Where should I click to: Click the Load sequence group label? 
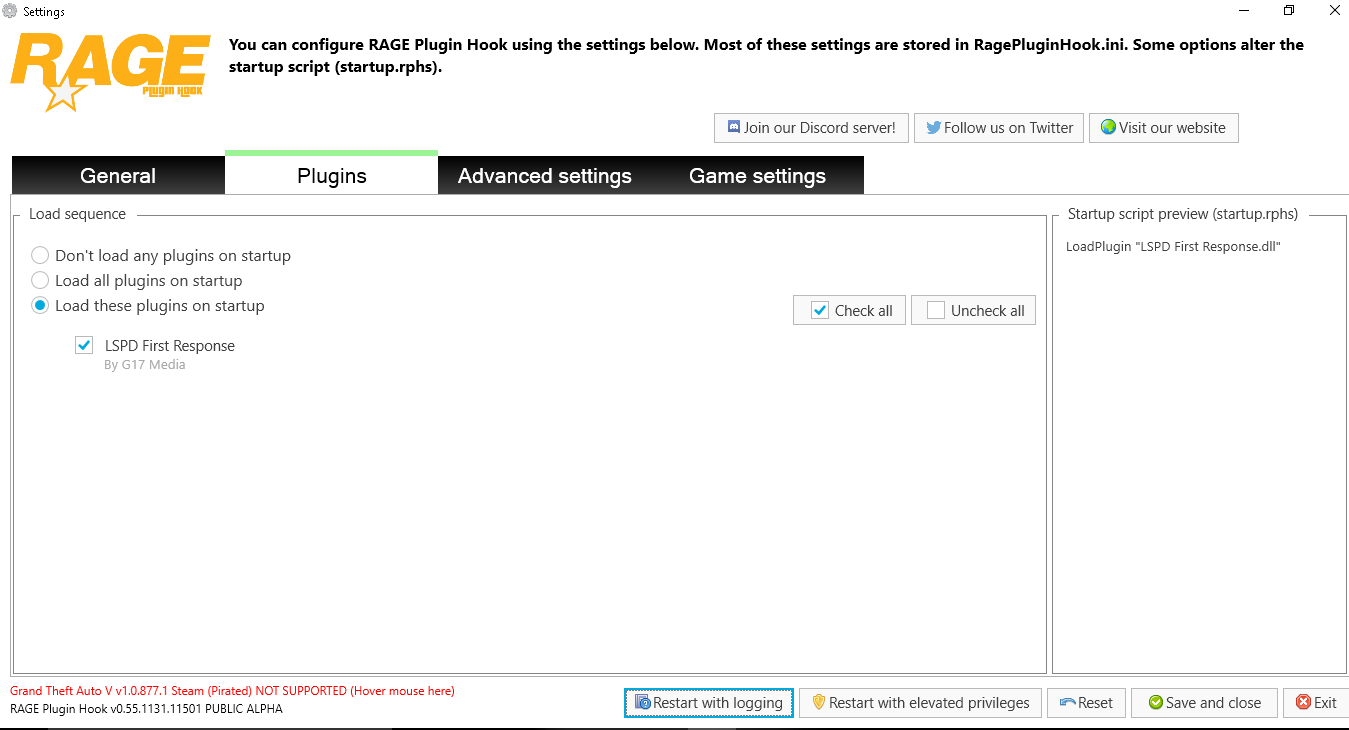pos(78,214)
